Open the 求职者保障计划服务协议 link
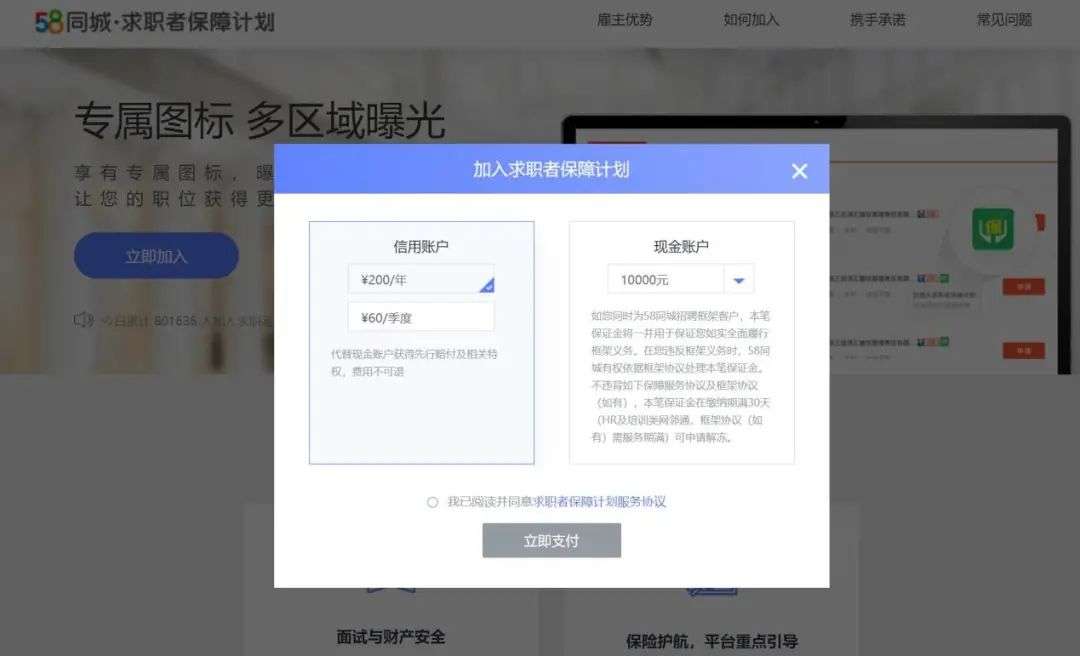1080x656 pixels. (599, 502)
